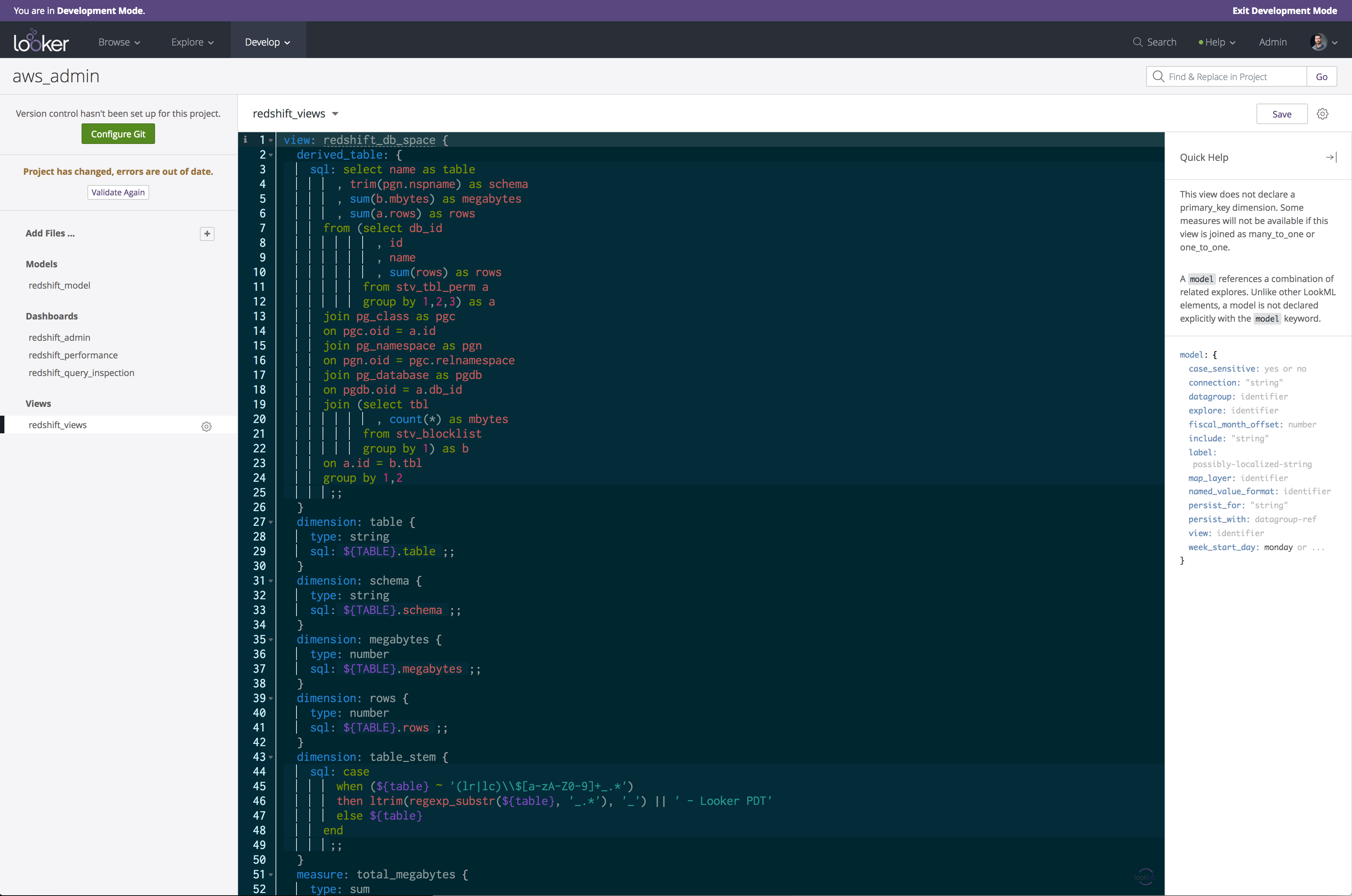Click the Find & Replace in Project field
This screenshot has height=896, width=1352.
tap(1226, 77)
